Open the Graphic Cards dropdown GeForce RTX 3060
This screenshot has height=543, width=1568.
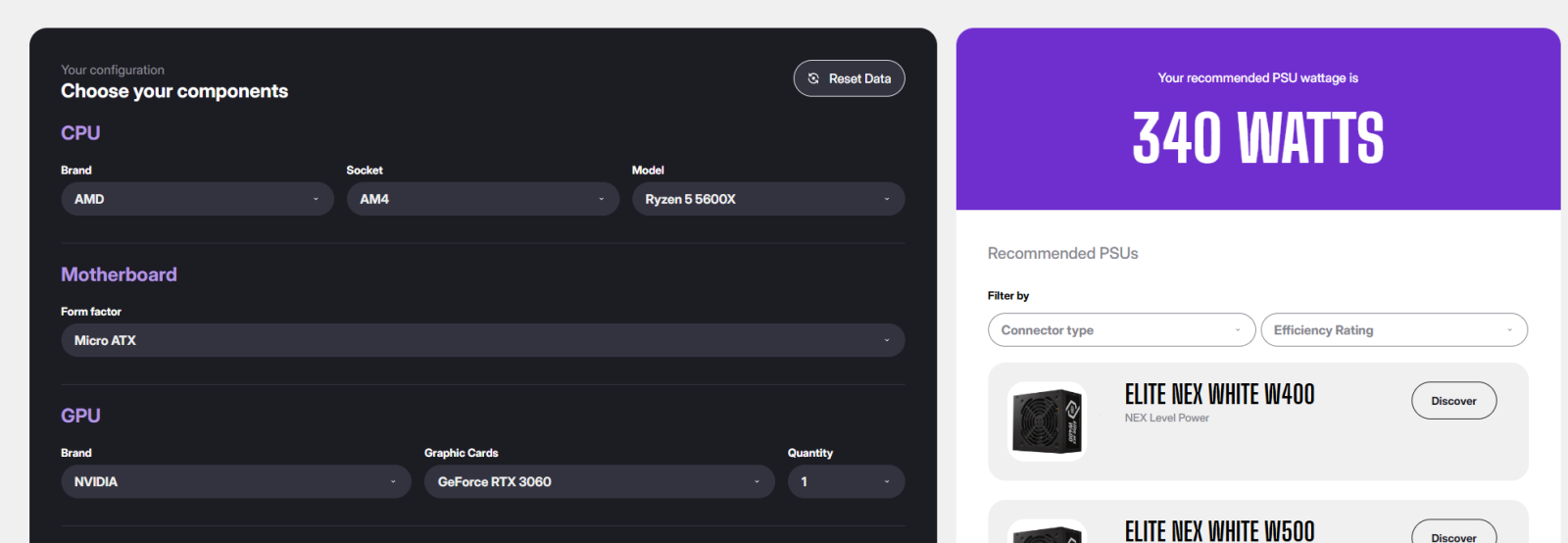tap(600, 481)
